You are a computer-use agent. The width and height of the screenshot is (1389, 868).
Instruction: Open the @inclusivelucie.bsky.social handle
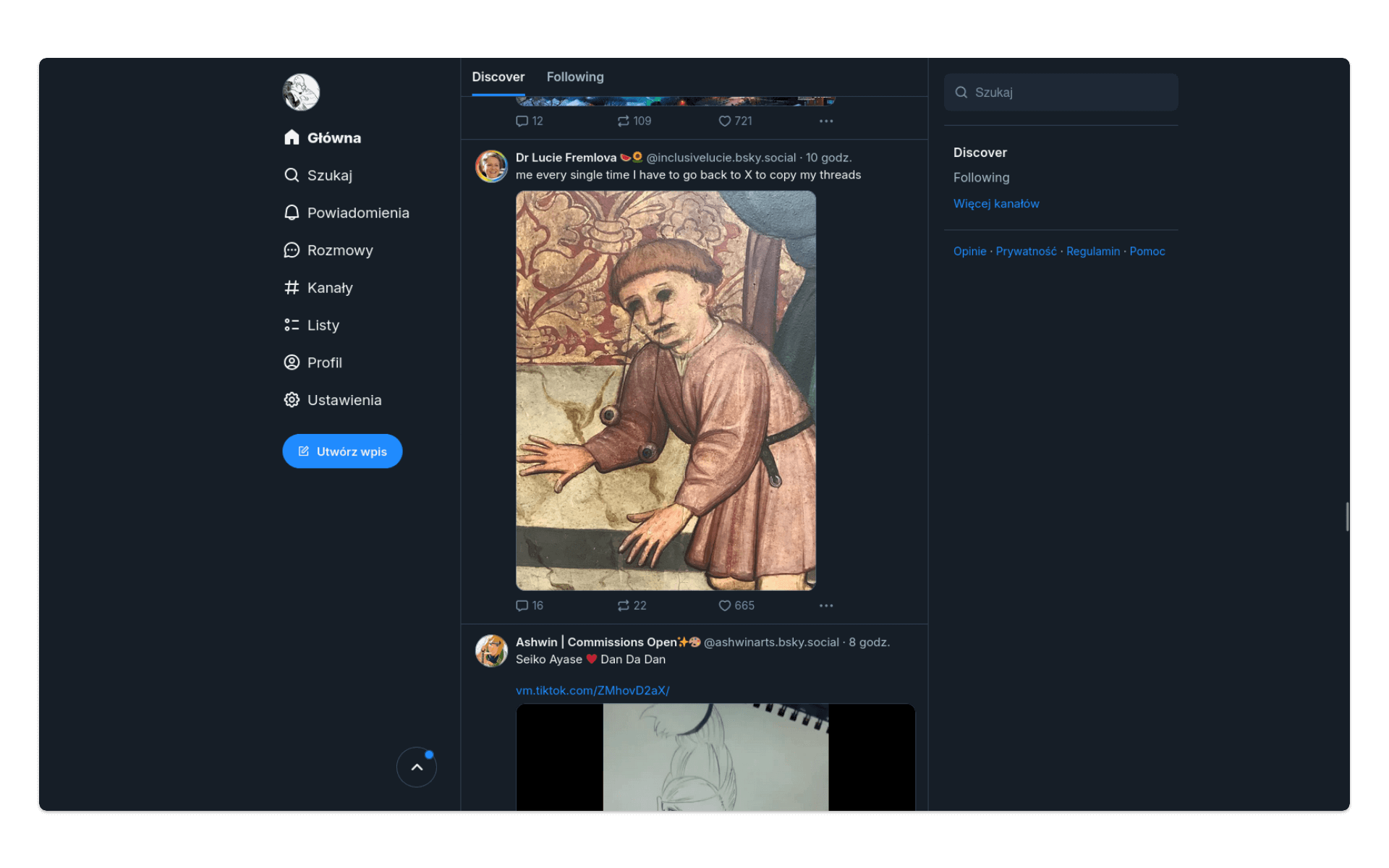click(721, 158)
